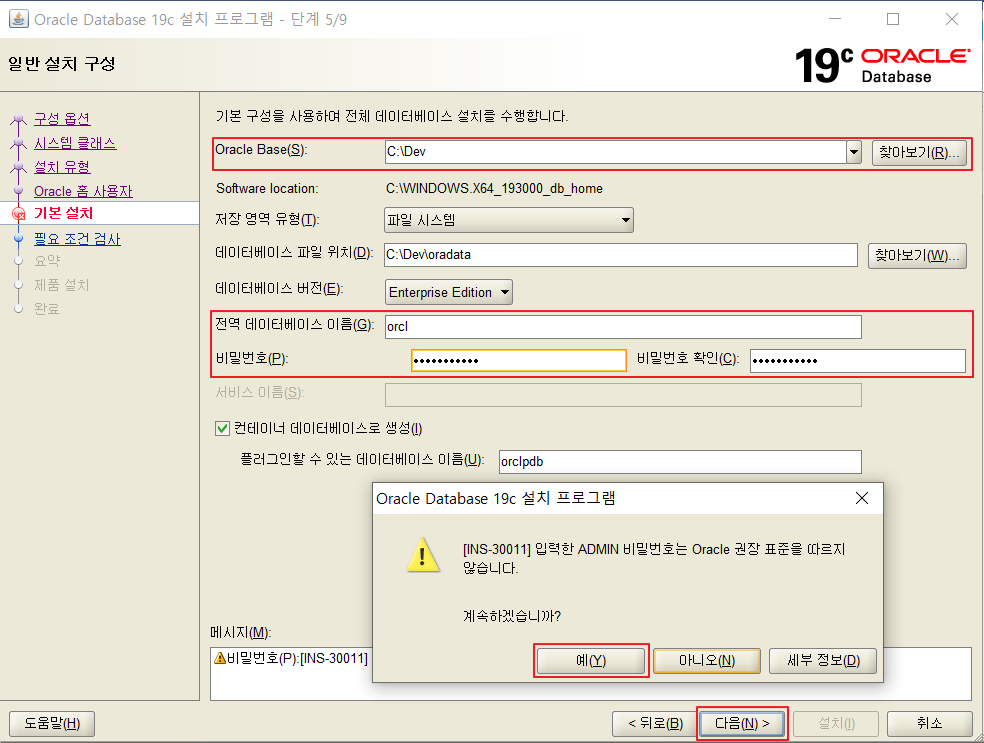Click the 비밀번호(P) password field
The width and height of the screenshot is (984, 743).
(x=518, y=361)
